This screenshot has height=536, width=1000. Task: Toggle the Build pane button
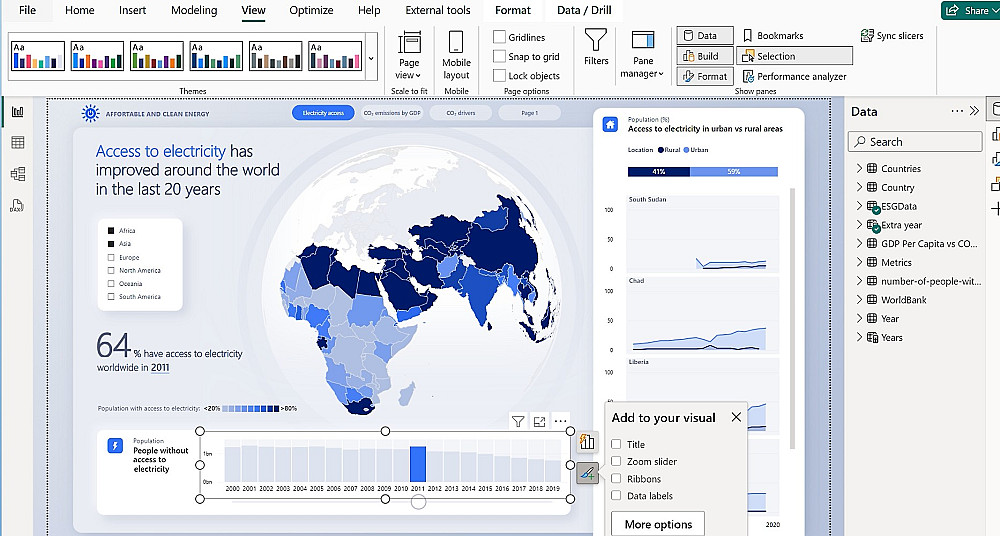pos(705,56)
